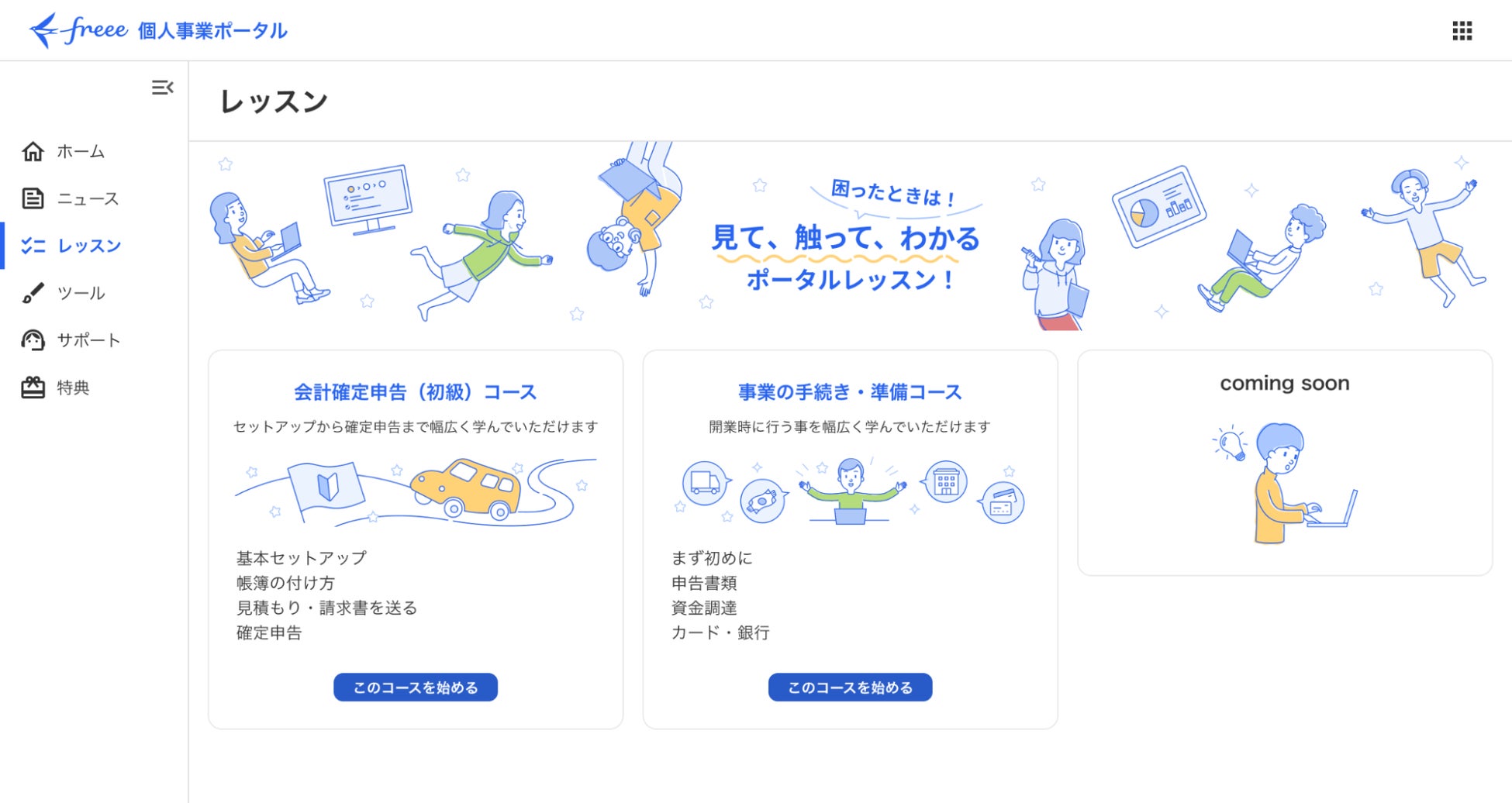This screenshot has width=1512, height=803.
Task: Select the レッスン checklist icon
Action: pos(33,246)
